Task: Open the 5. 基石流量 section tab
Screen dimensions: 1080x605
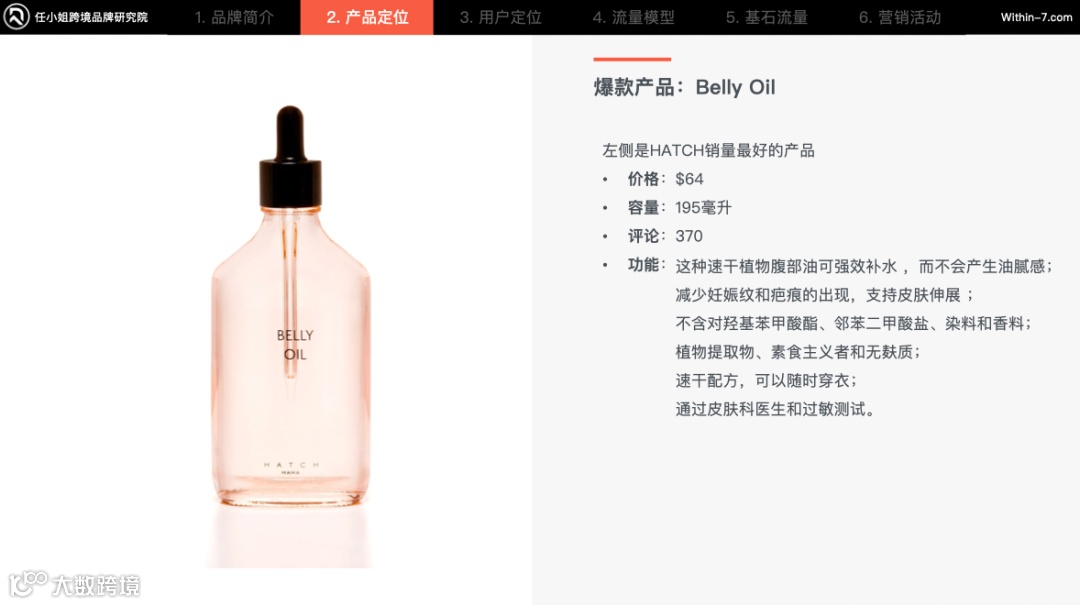Action: [x=767, y=17]
